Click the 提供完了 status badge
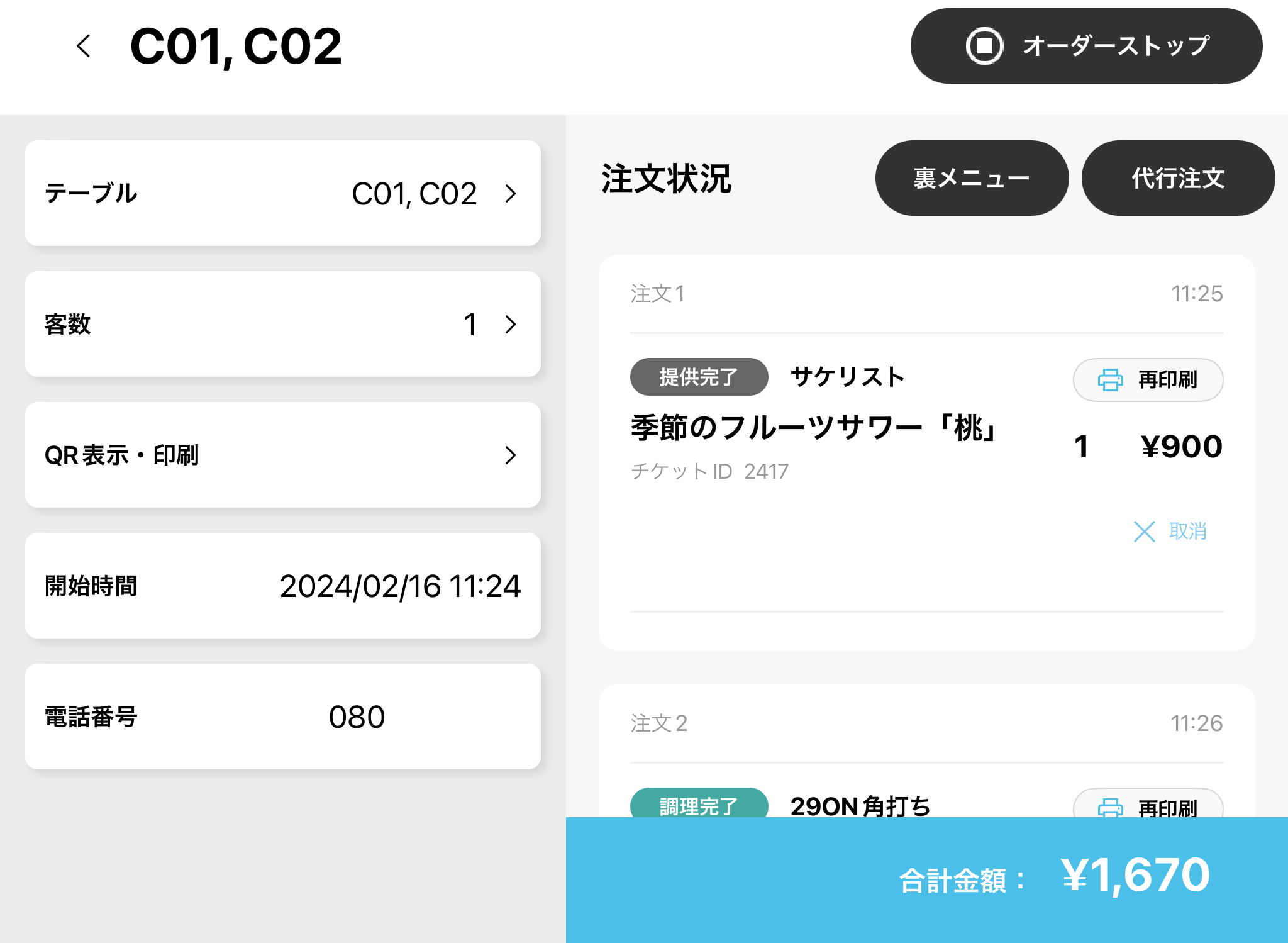The width and height of the screenshot is (1288, 943). (x=699, y=377)
